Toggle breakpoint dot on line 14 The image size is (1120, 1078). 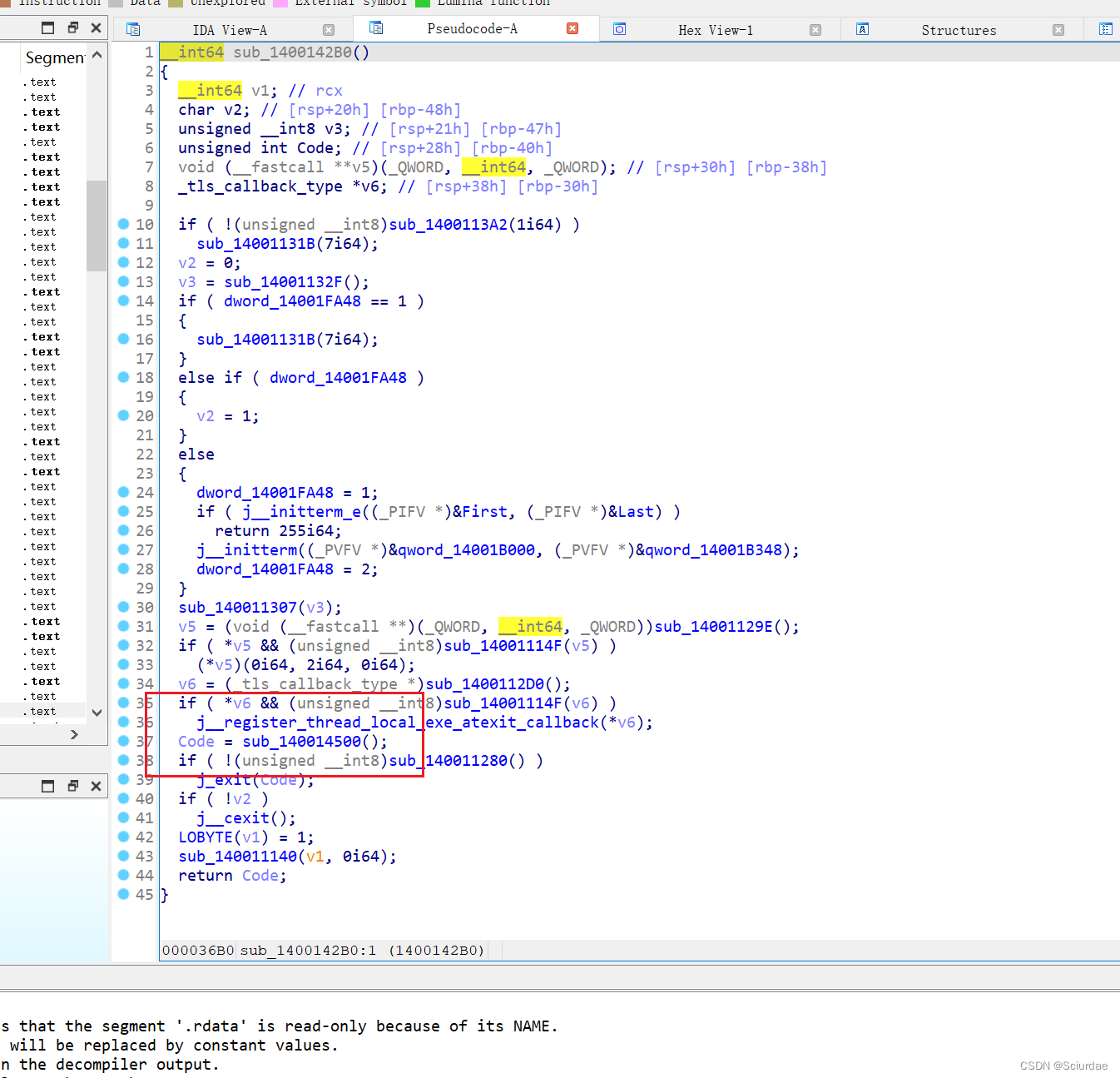(x=123, y=301)
